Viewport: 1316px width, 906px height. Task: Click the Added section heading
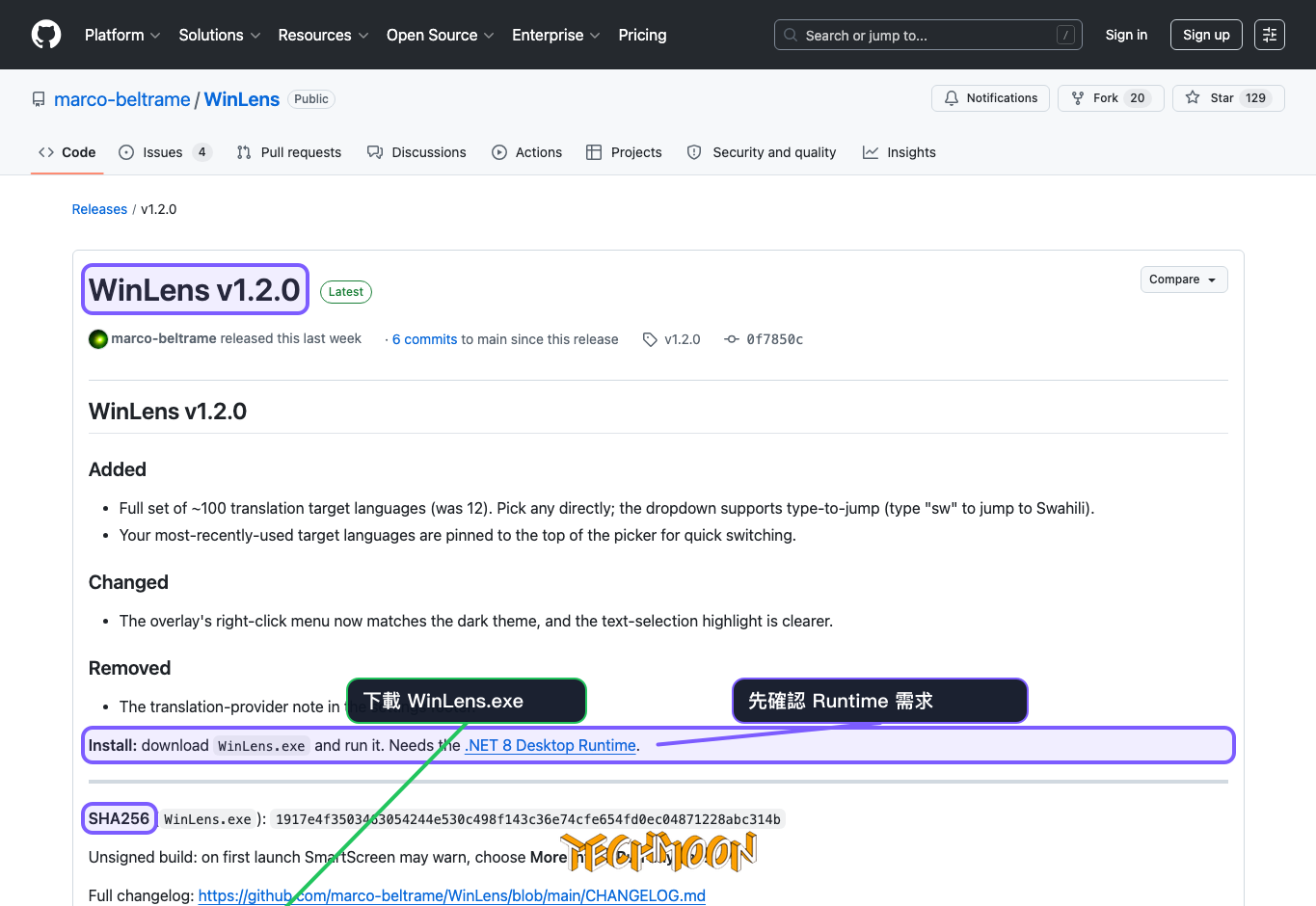(118, 469)
